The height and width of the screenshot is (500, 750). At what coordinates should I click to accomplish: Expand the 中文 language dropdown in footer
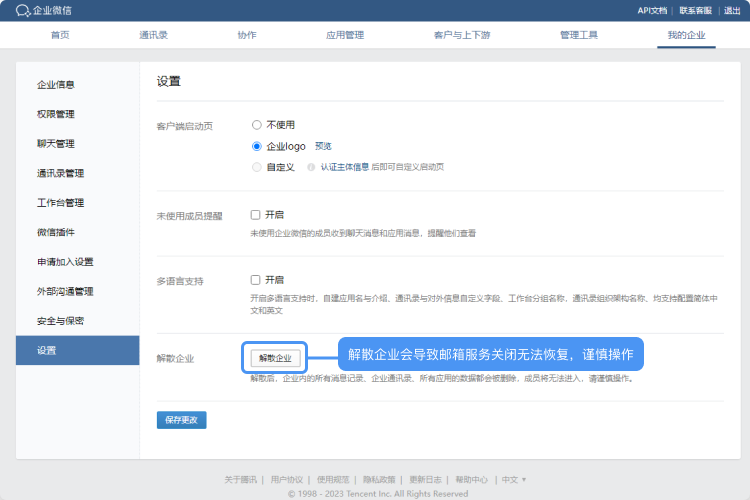coord(514,479)
